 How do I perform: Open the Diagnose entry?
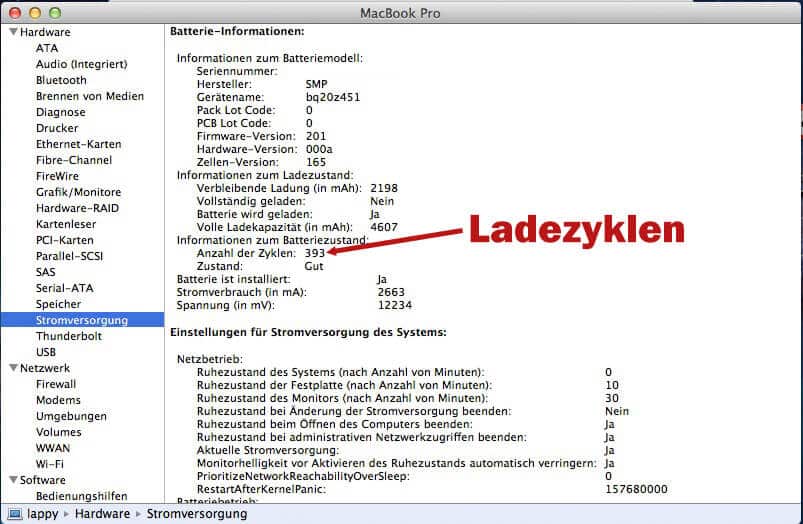click(60, 112)
